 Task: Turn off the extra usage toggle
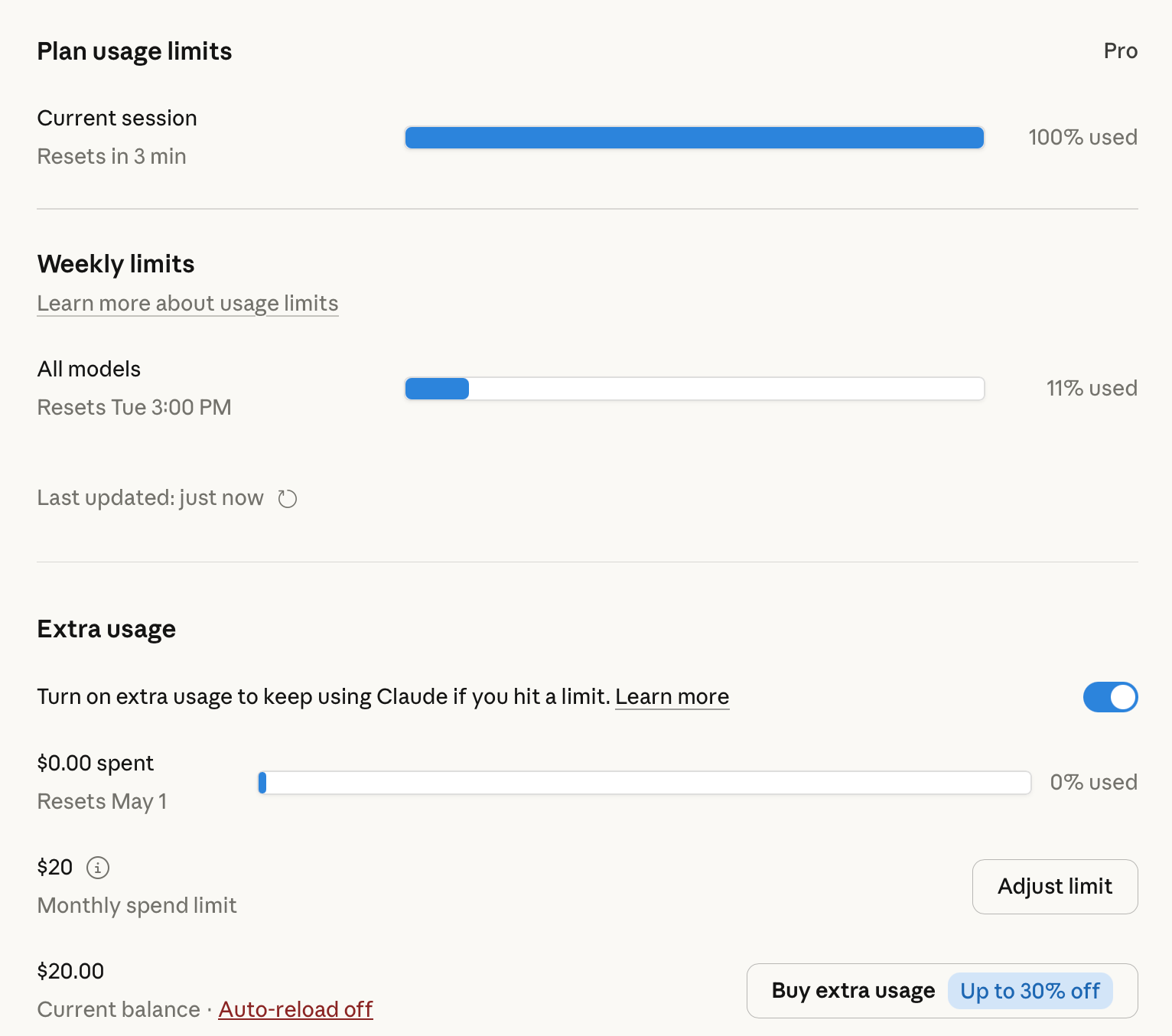coord(1110,697)
